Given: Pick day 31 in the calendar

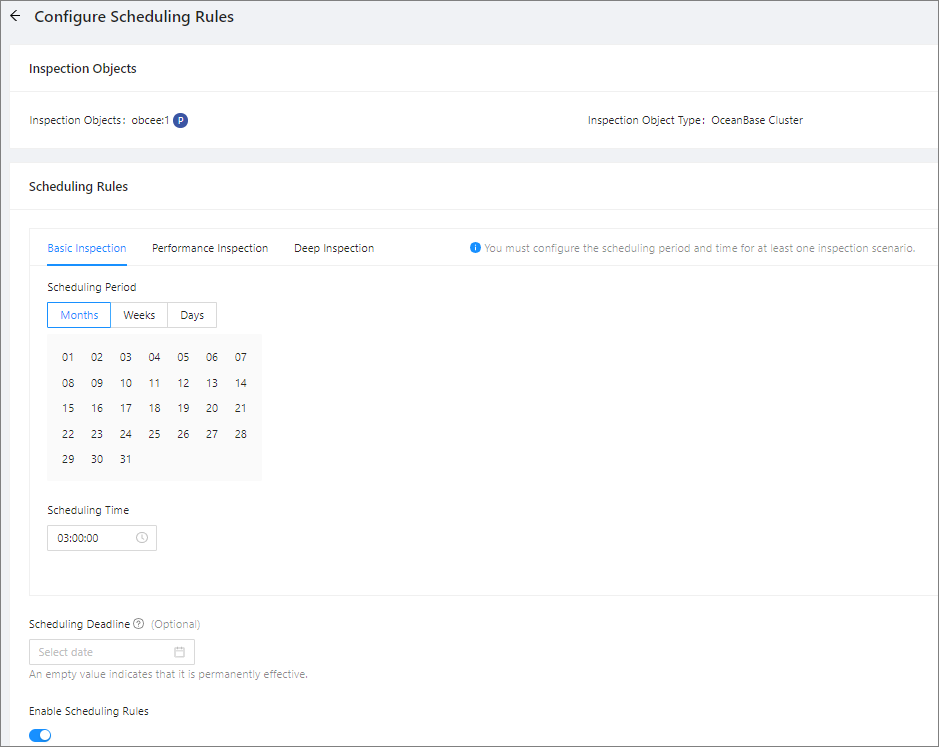Looking at the screenshot, I should coord(125,459).
